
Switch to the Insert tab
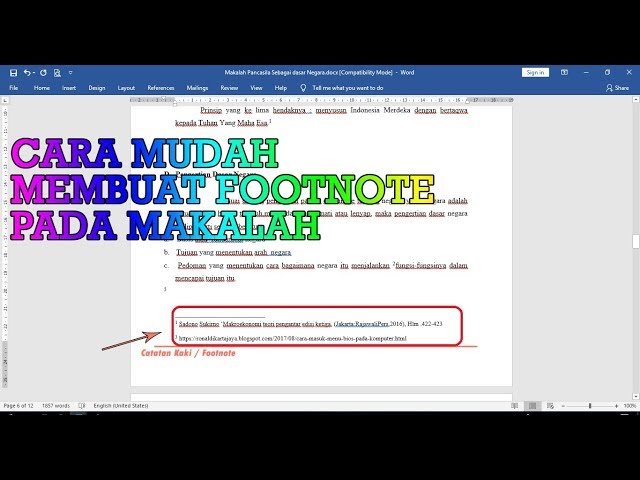tap(69, 88)
